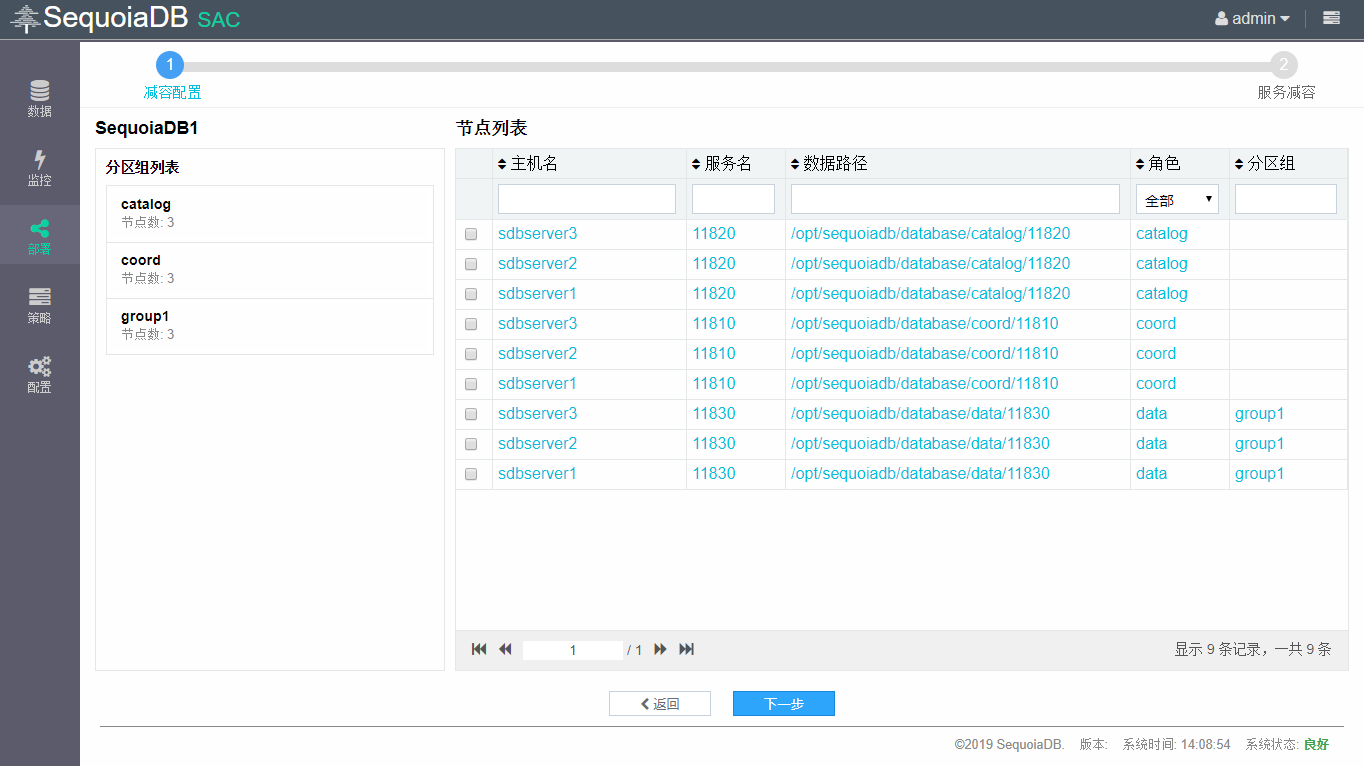This screenshot has width=1364, height=766.
Task: Open the 角色 filter dropdown 全部
Action: [x=1177, y=199]
